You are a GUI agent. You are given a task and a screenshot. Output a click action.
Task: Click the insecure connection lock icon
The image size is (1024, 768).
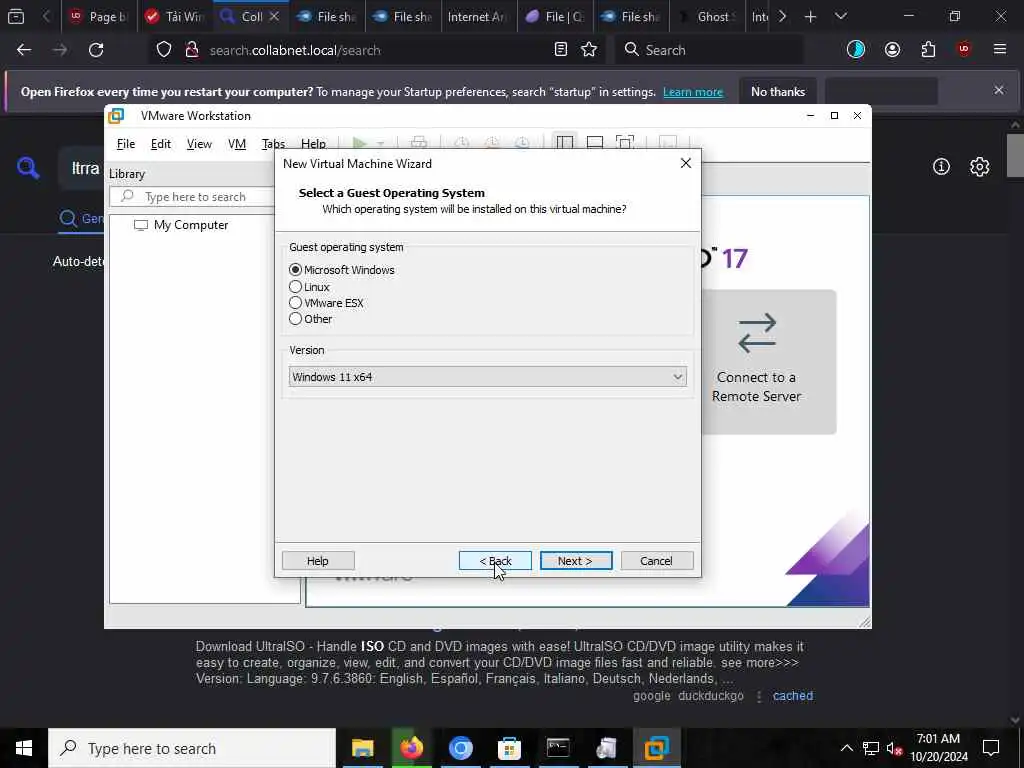191,50
